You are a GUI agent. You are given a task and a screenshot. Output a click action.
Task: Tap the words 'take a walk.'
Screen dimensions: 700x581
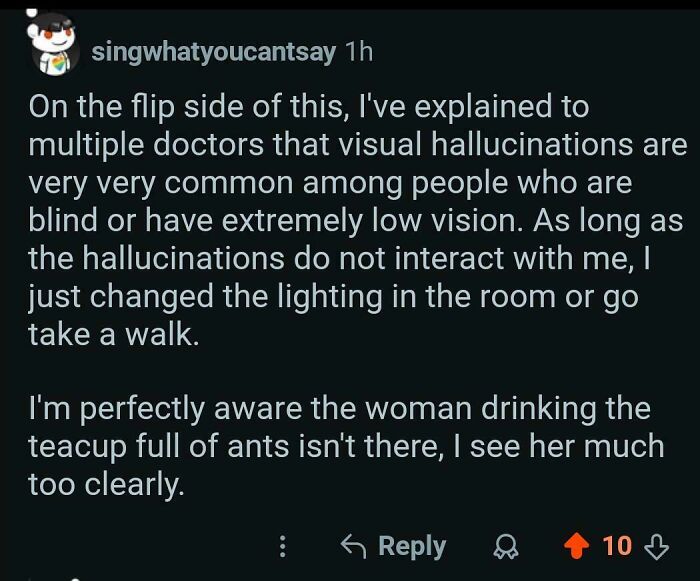tap(113, 334)
